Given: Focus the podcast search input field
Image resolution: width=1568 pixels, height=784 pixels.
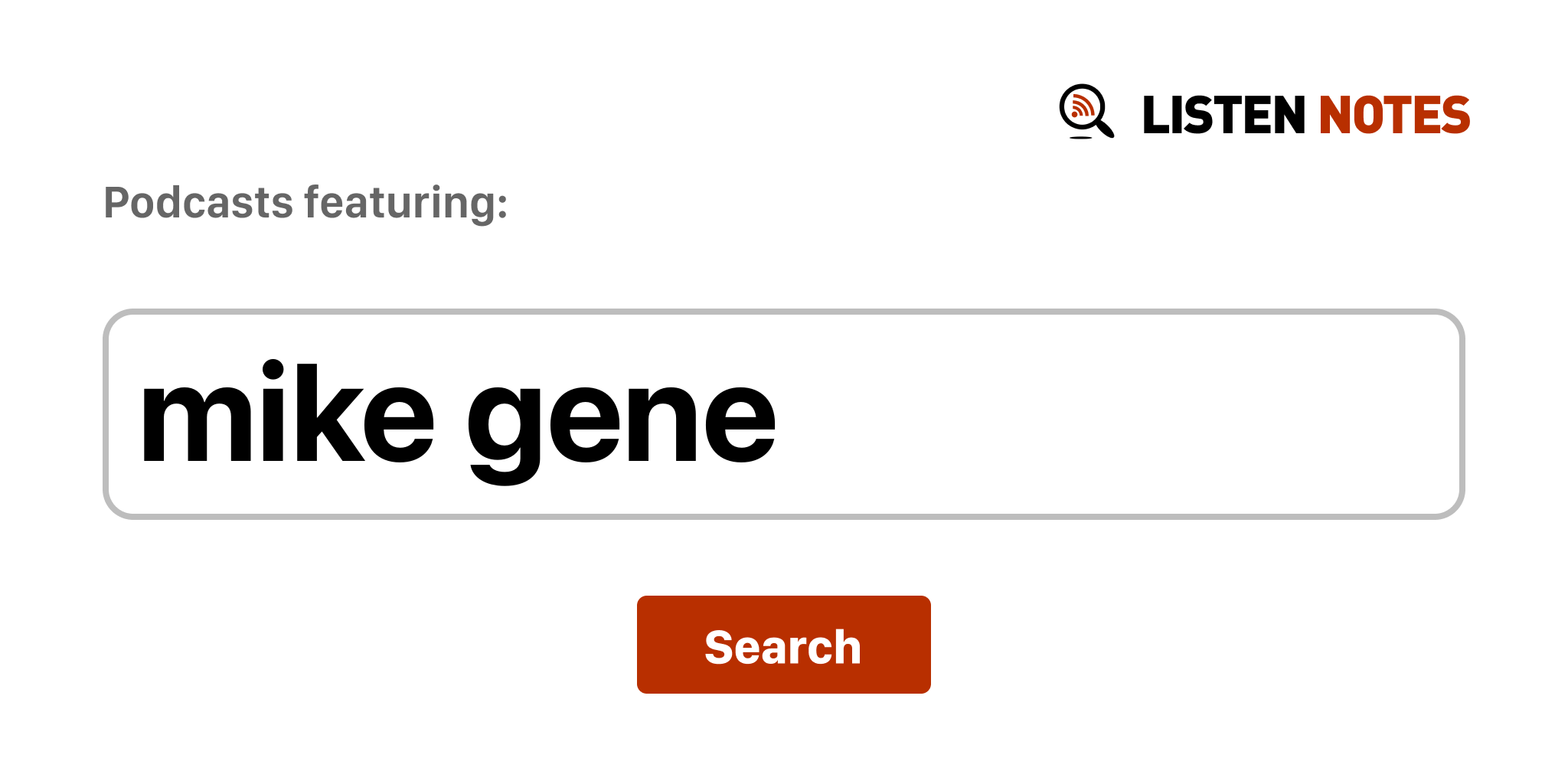Looking at the screenshot, I should [x=782, y=414].
